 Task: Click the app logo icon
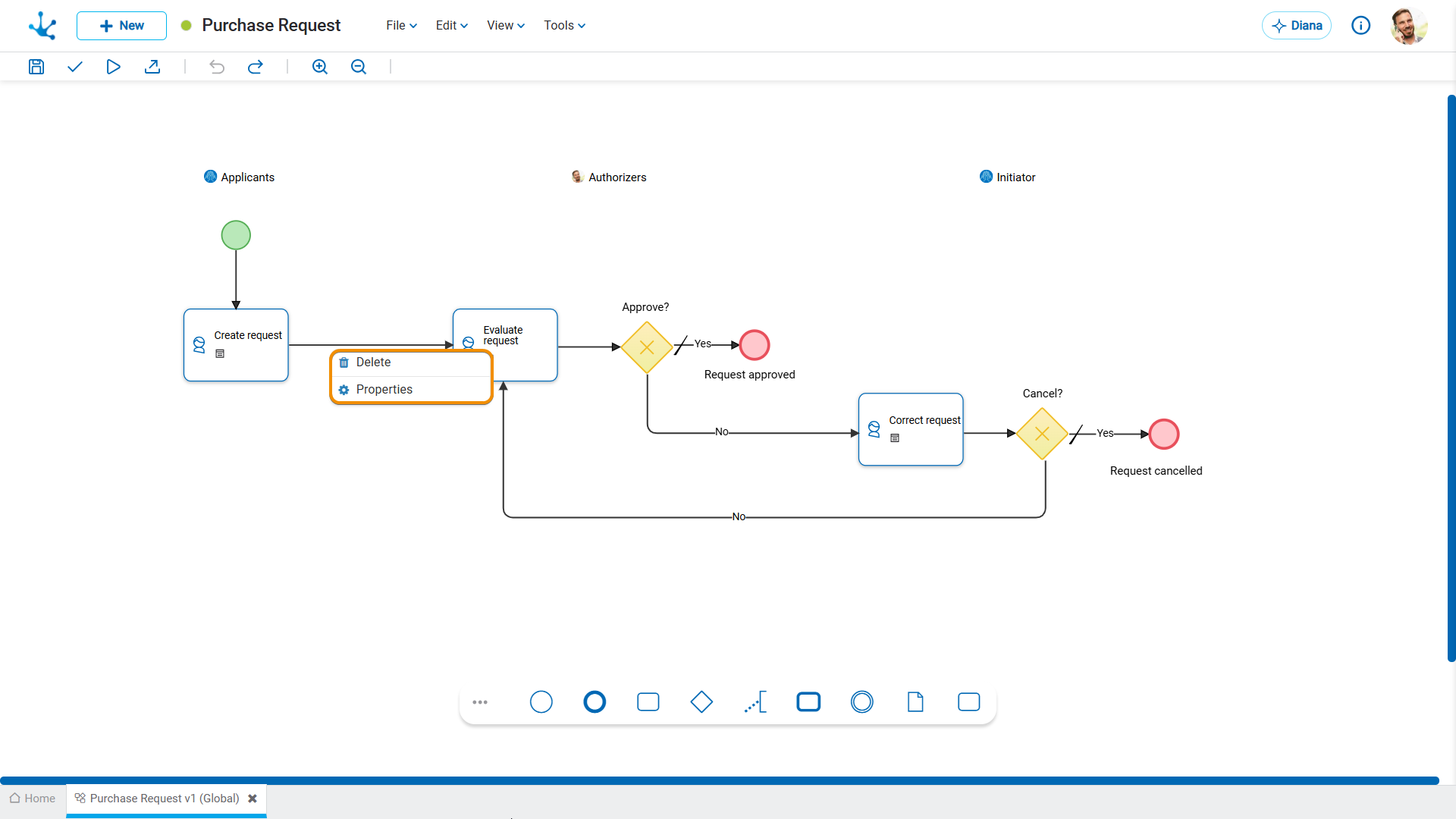click(42, 26)
